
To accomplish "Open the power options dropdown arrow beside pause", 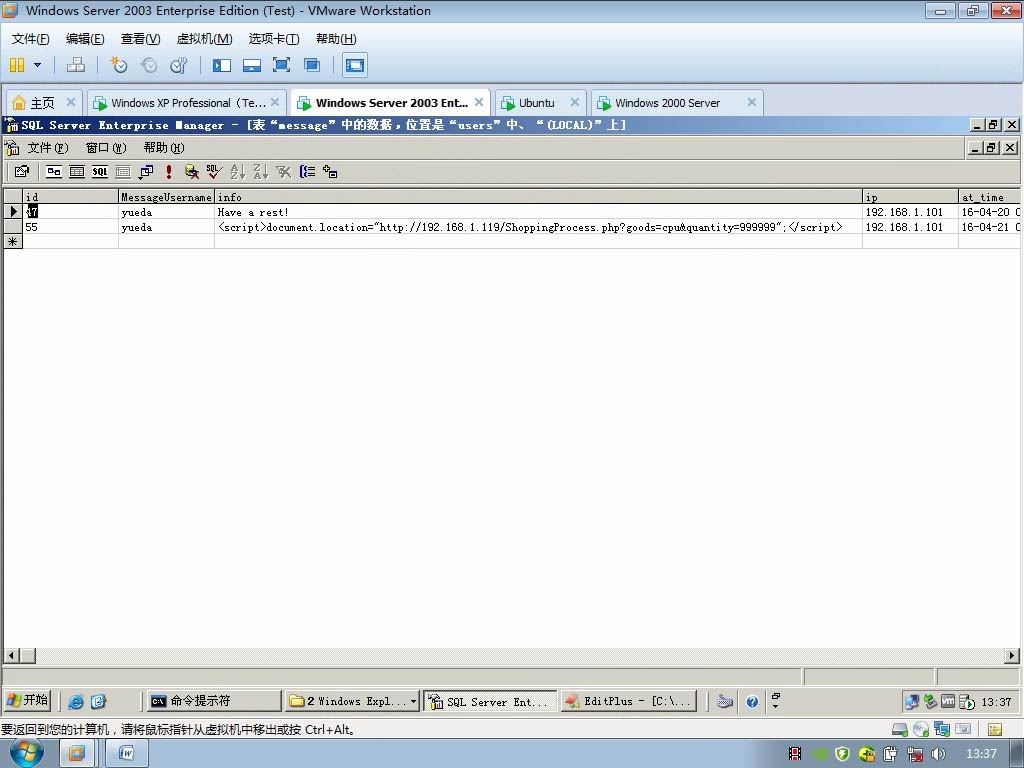I will (37, 65).
